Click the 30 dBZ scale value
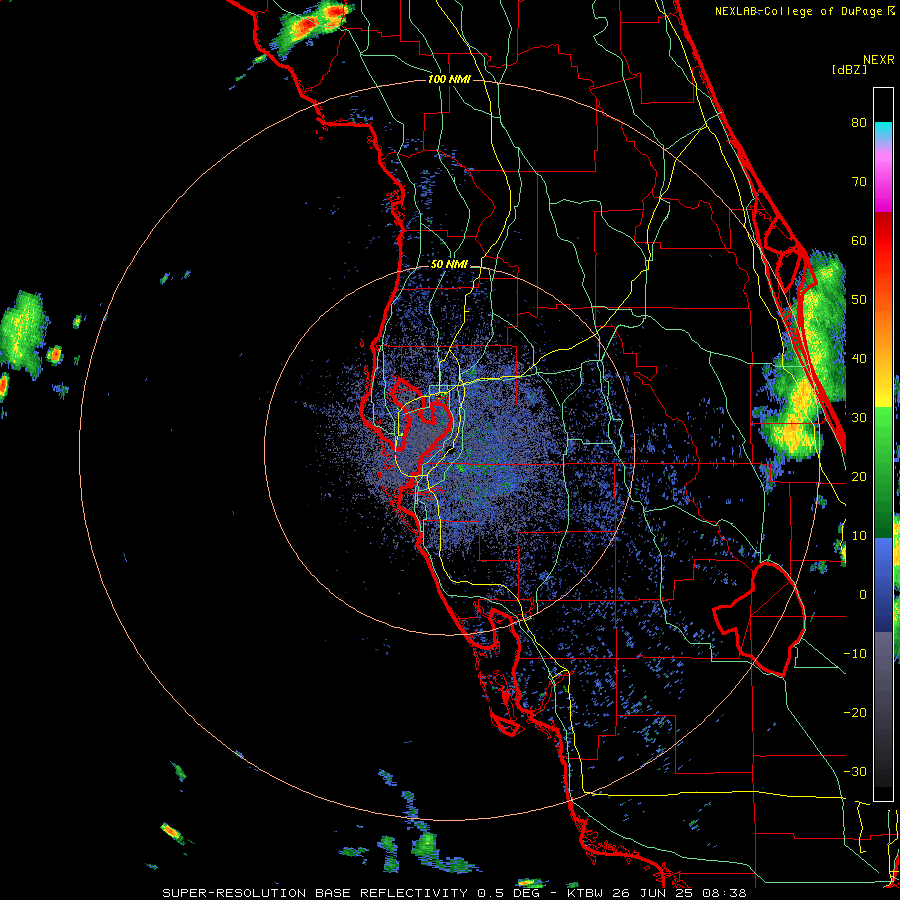The image size is (900, 900). [x=859, y=417]
